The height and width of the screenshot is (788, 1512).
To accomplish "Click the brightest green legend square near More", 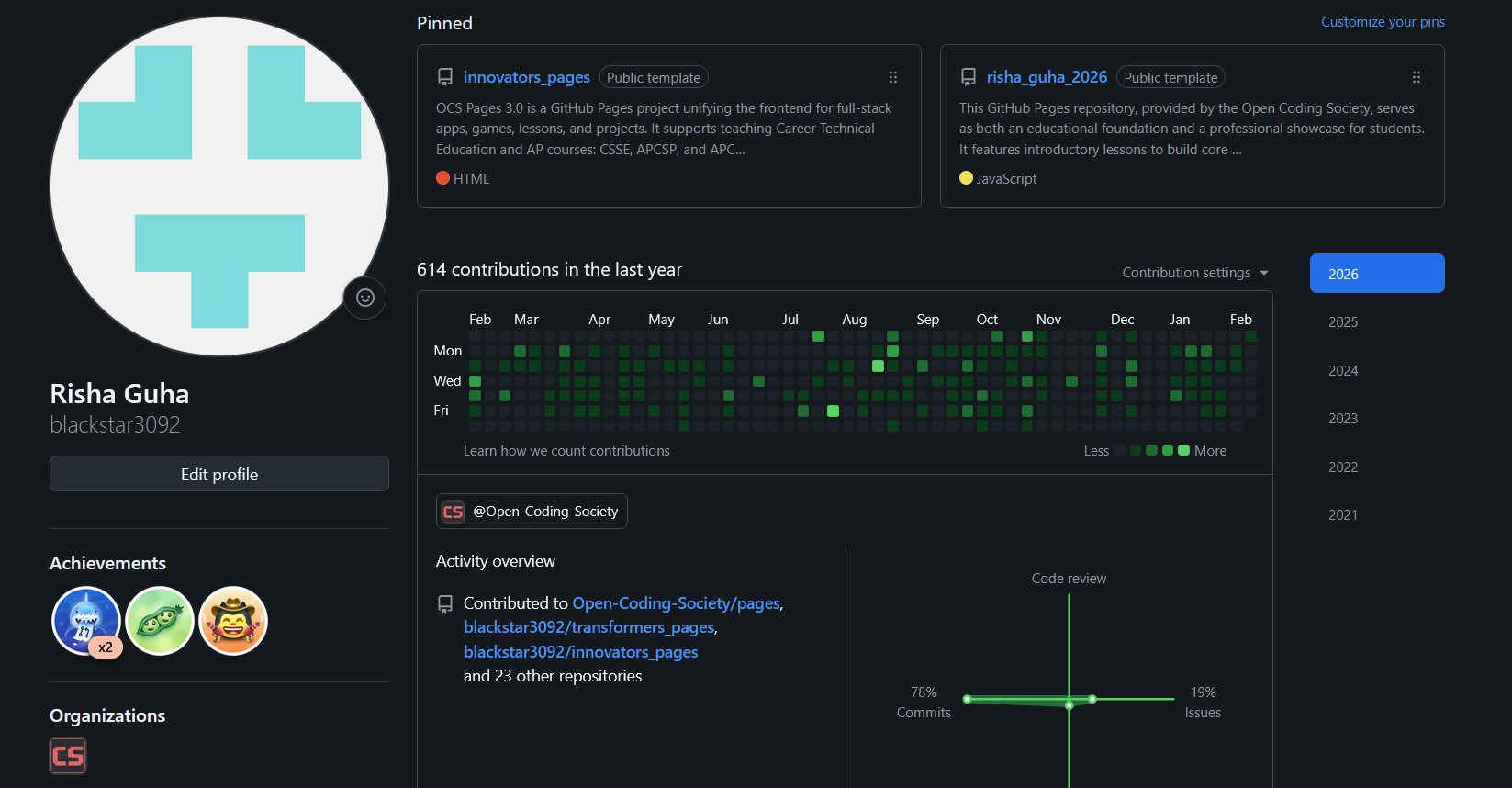I will pos(1183,450).
